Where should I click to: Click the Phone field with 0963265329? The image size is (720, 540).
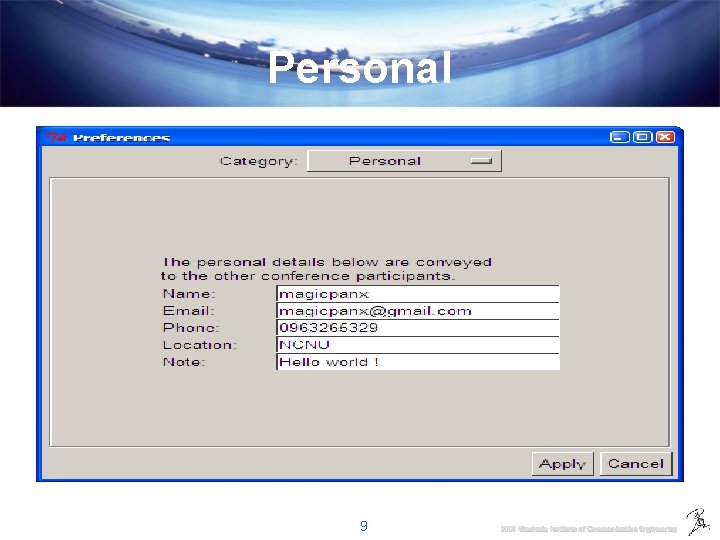(418, 328)
